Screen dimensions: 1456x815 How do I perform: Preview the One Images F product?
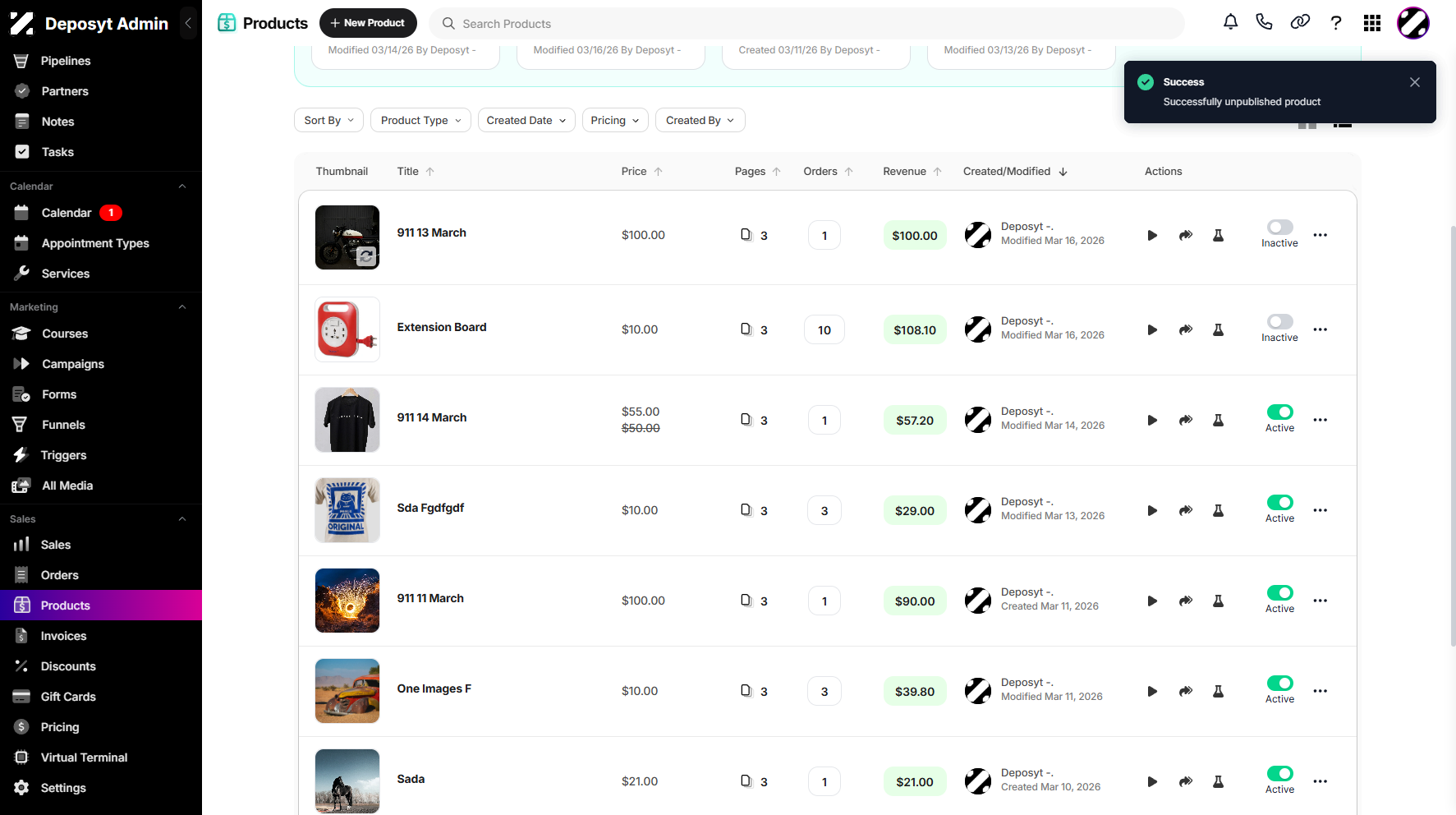(1152, 691)
